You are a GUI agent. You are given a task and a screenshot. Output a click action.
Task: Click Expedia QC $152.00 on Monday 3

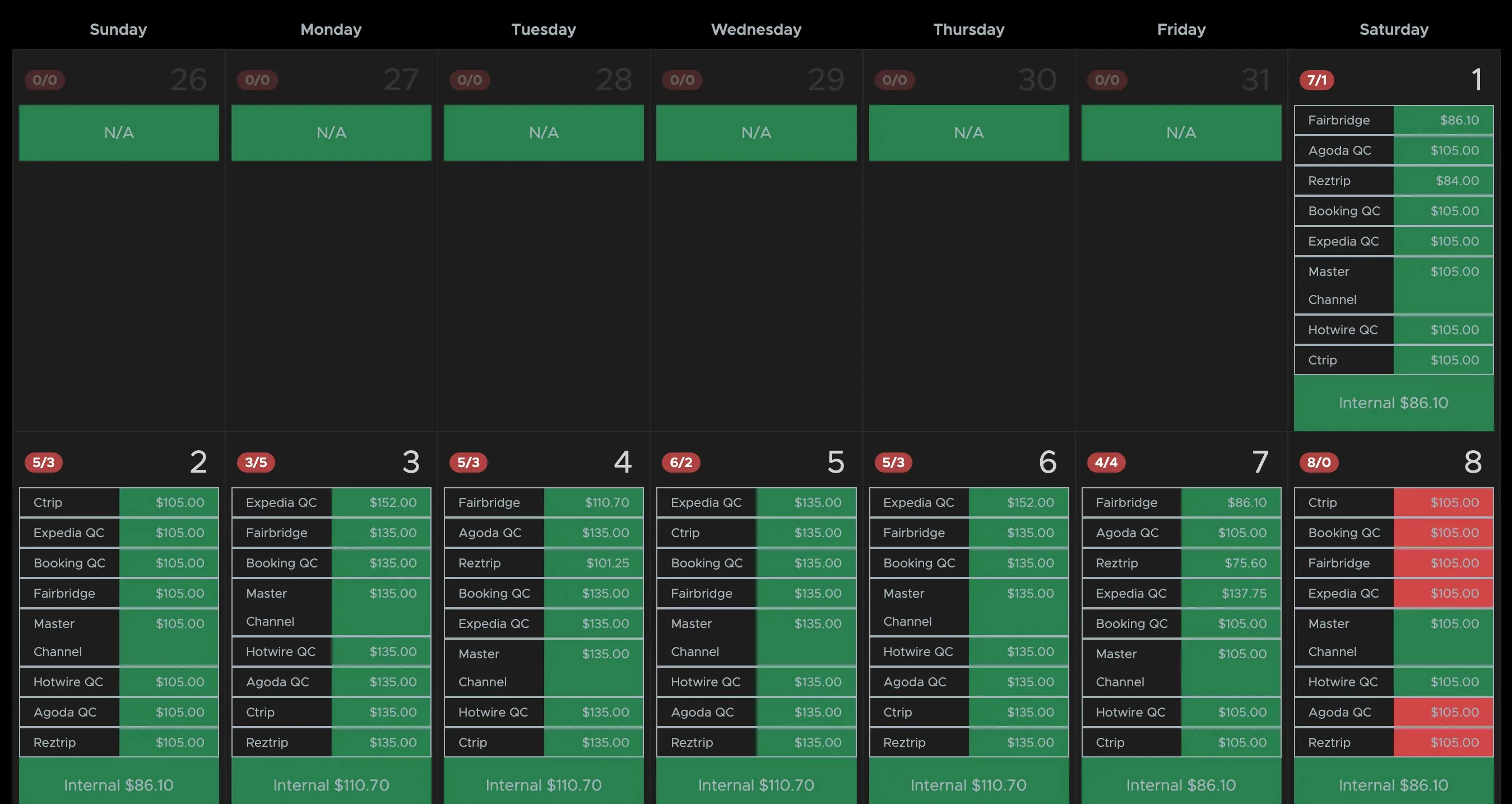381,503
